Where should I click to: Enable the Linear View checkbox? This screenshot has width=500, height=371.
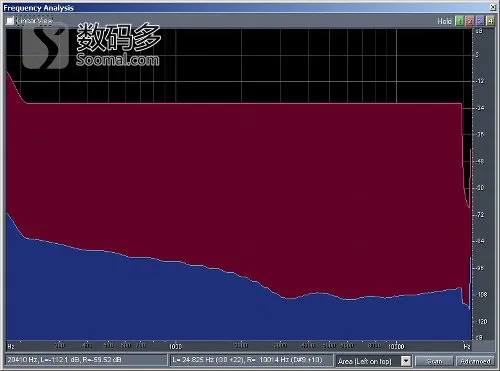tap(10, 21)
